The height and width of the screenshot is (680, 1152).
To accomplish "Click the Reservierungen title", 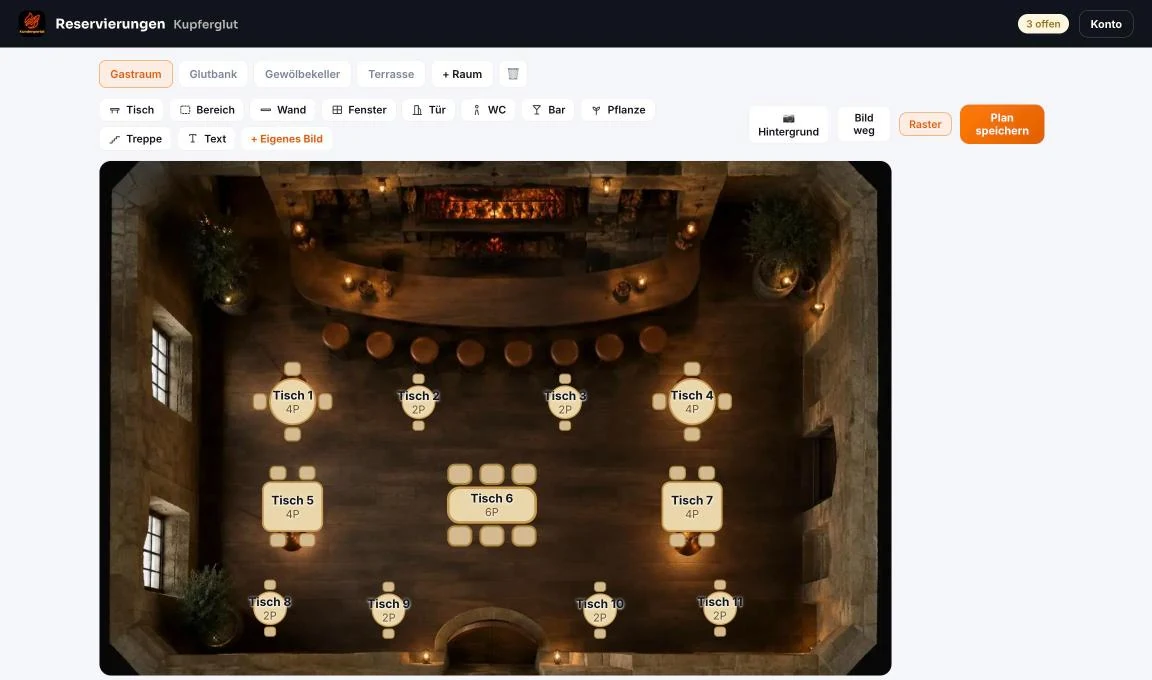I will pyautogui.click(x=110, y=23).
